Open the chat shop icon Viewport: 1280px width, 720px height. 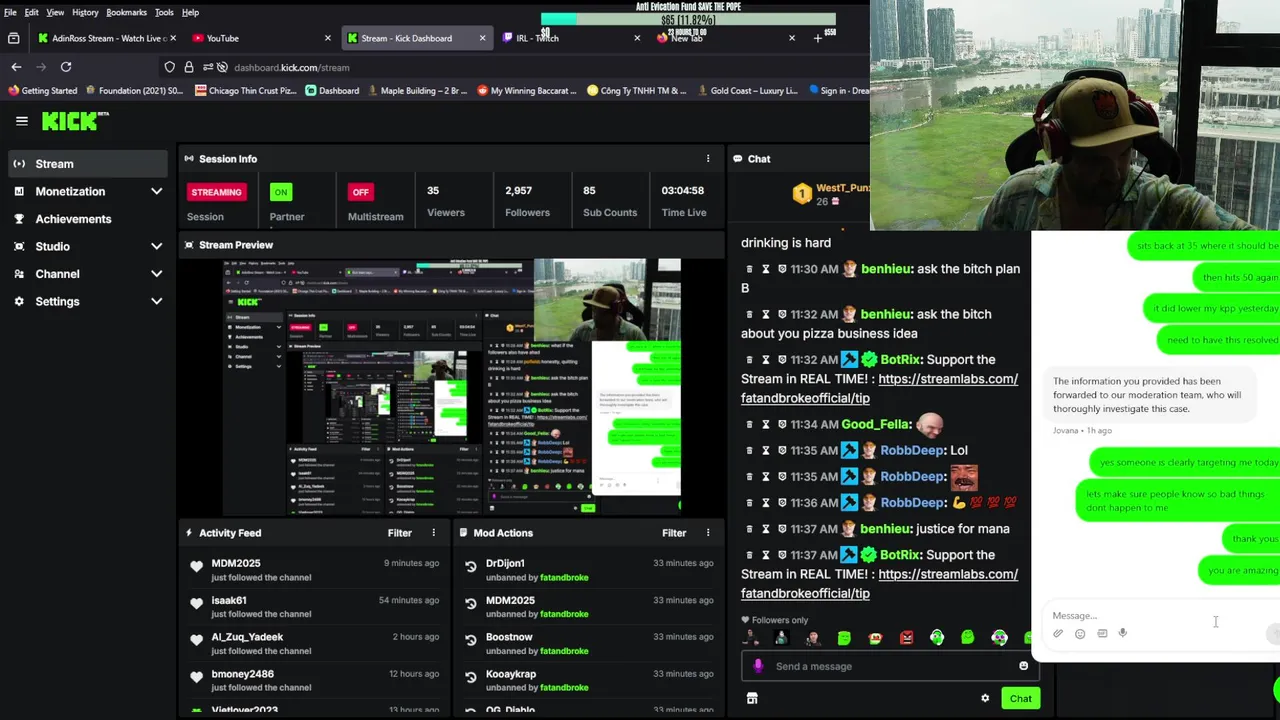(752, 699)
